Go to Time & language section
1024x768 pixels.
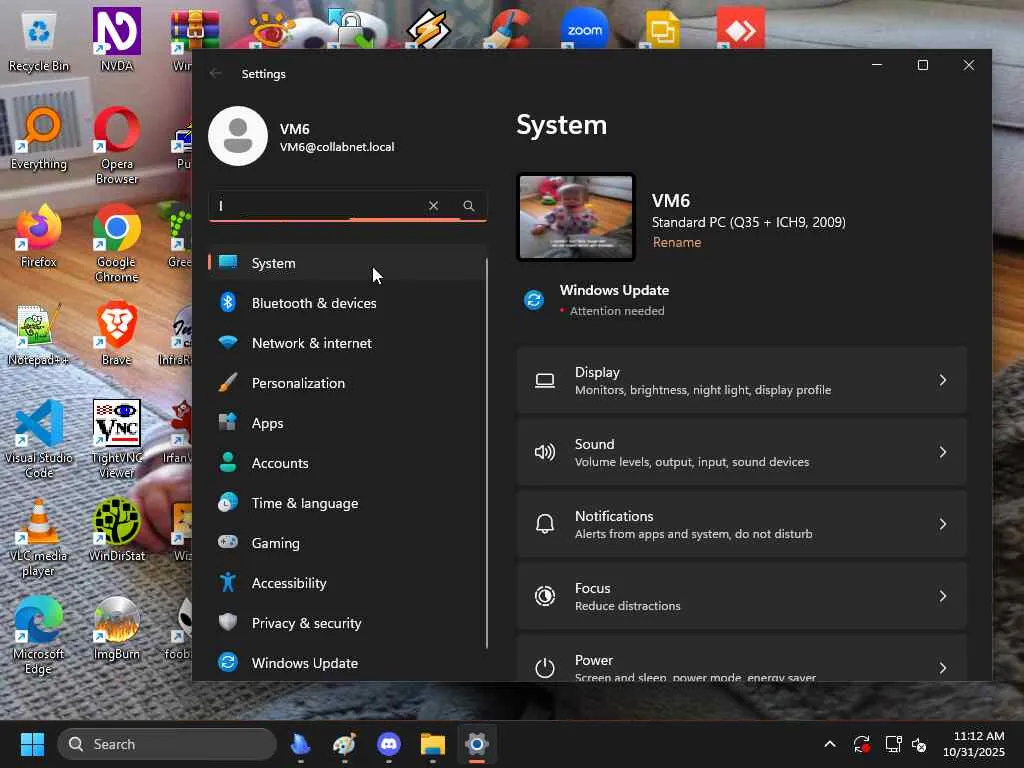[304, 503]
